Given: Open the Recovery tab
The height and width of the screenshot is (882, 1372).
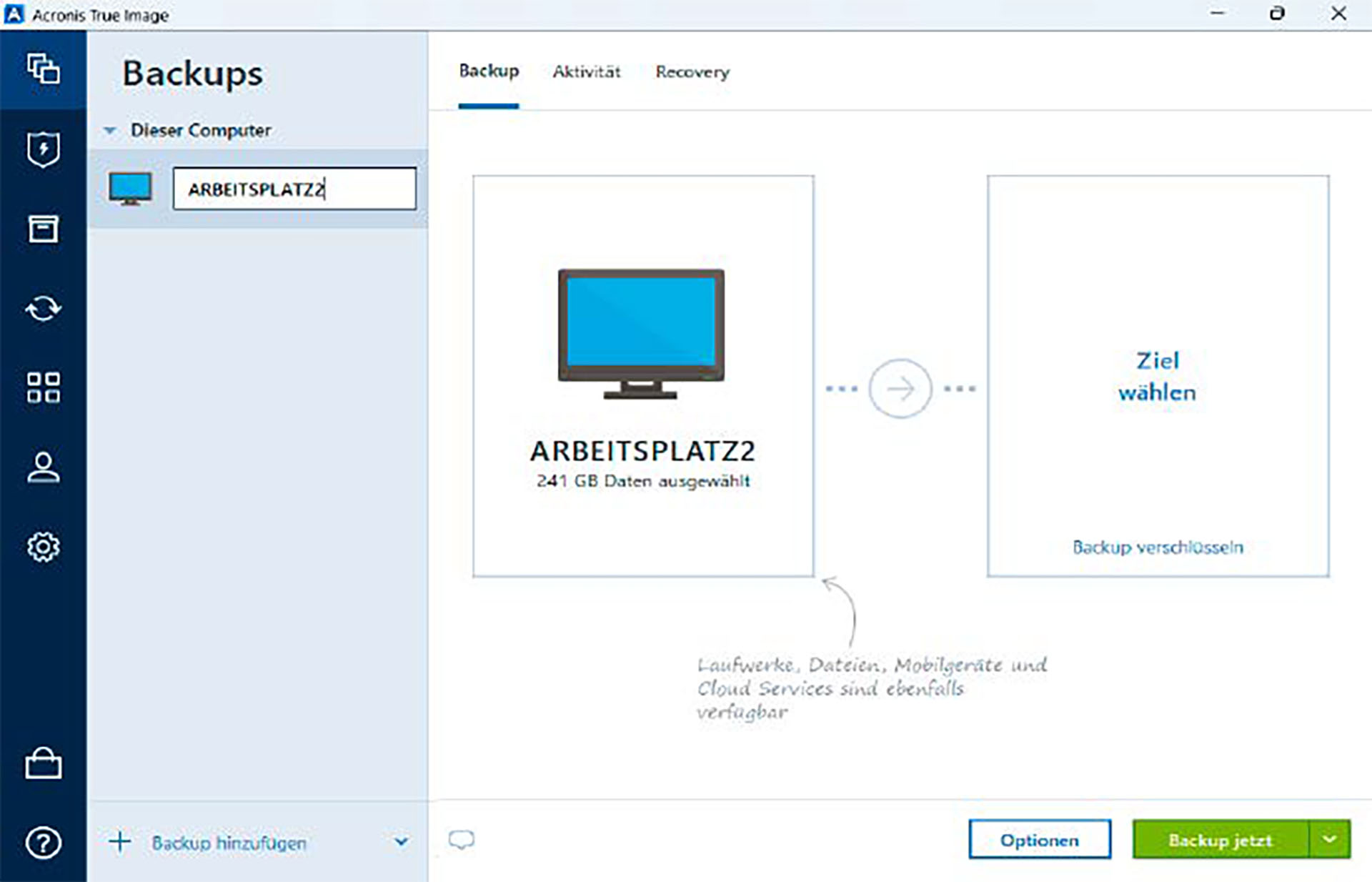Looking at the screenshot, I should point(692,71).
